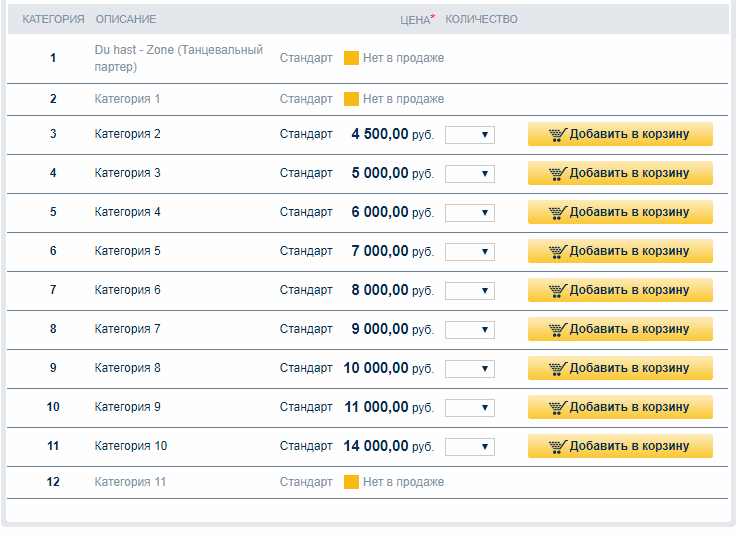738x533 pixels.
Task: Open the quantity dropdown for the 14 000,00 руб. row
Action: [x=470, y=447]
